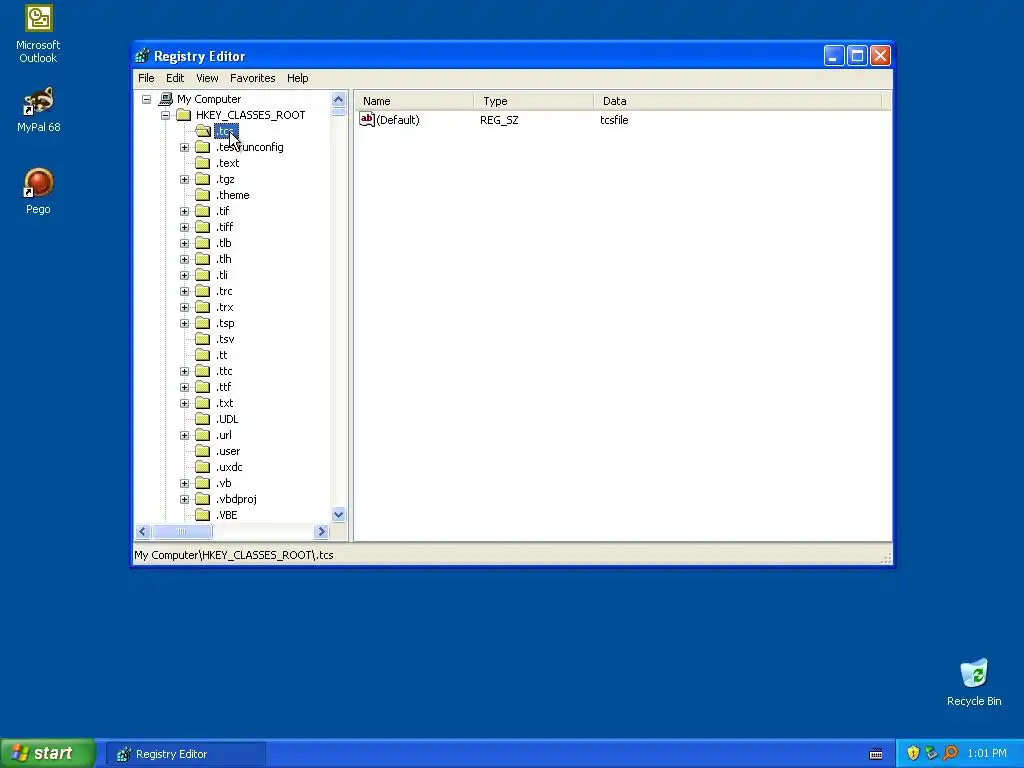Viewport: 1024px width, 768px height.
Task: Click the tree scroll up arrow
Action: [x=338, y=99]
